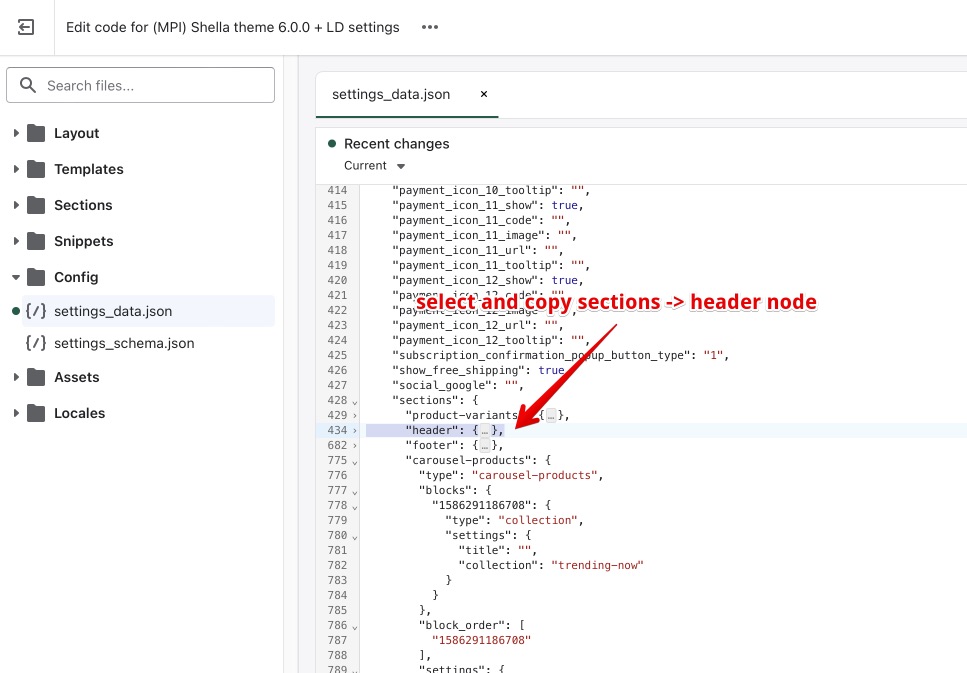Click line number 784 in the gutter

[337, 595]
